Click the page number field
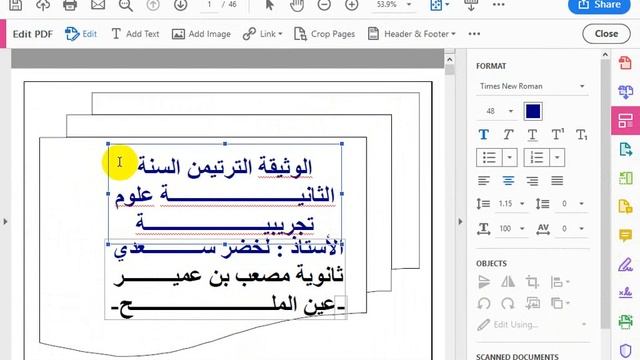This screenshot has height=360, width=640. coord(209,4)
